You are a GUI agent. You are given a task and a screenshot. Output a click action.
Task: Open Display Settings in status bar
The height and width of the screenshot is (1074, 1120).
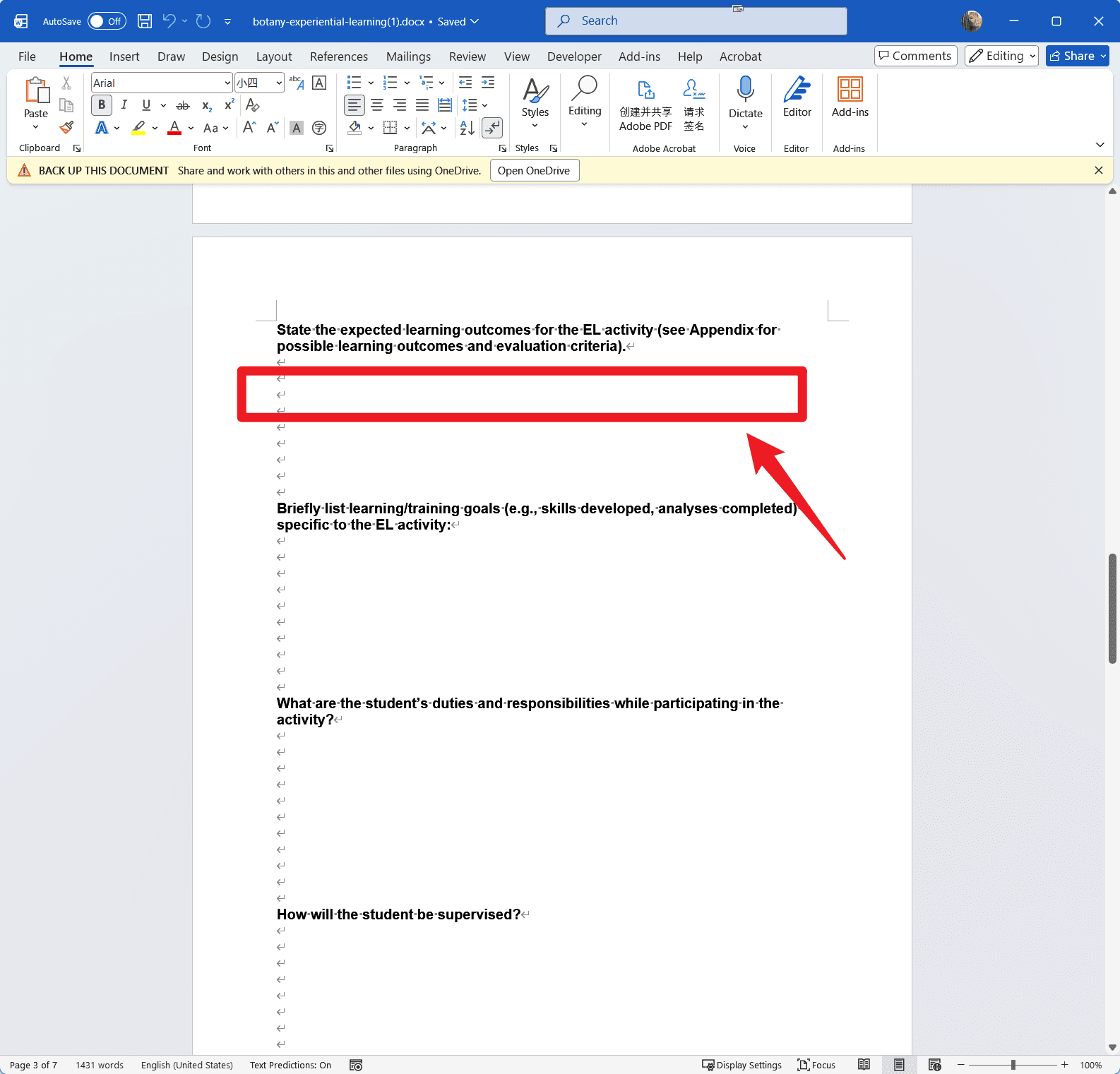[741, 1065]
